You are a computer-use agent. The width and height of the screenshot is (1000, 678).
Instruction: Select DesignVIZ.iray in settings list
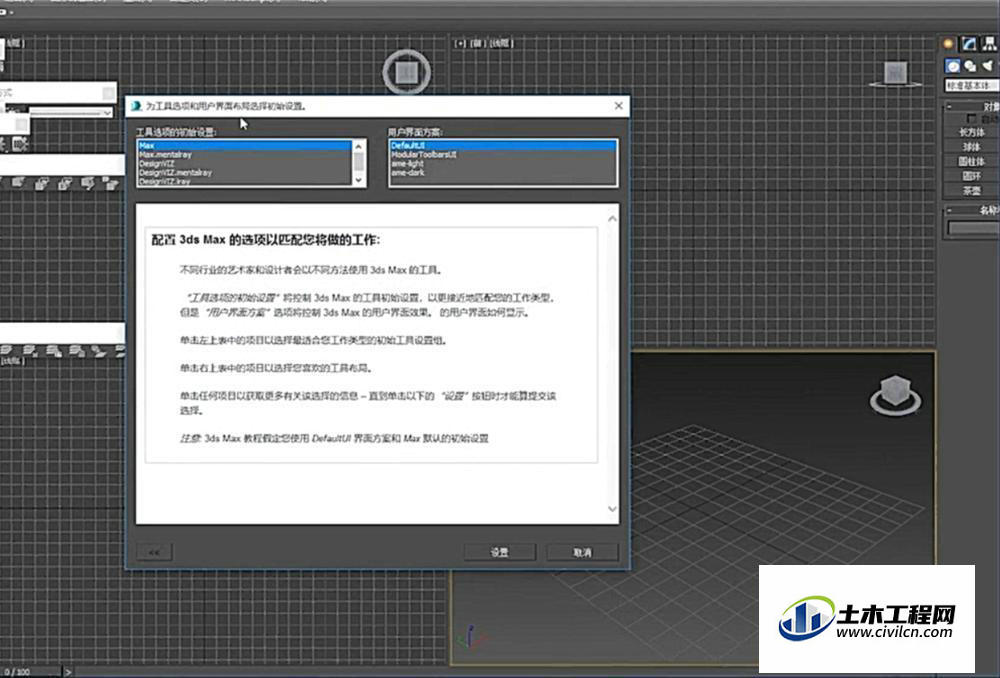244,181
